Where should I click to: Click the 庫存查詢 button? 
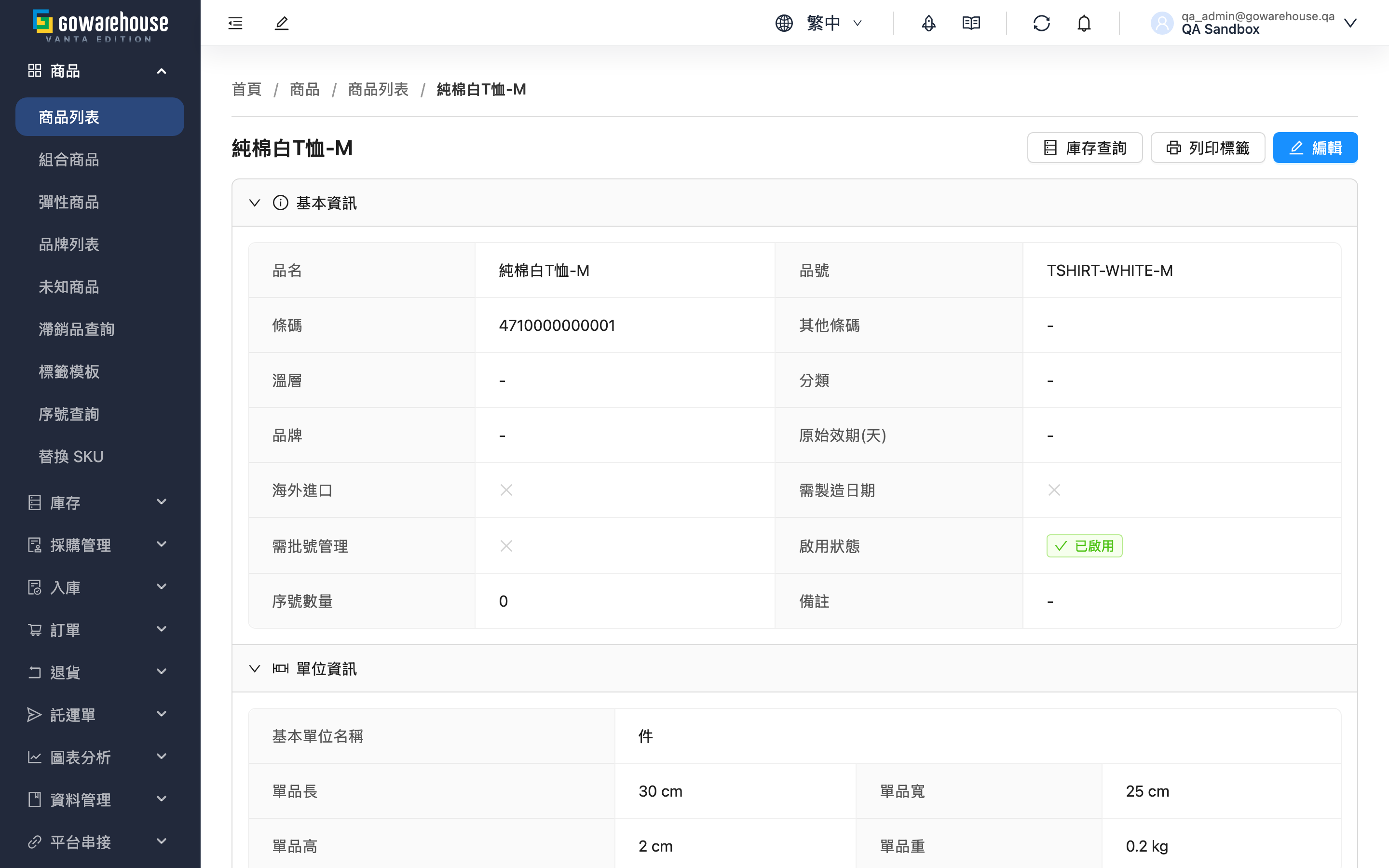(1085, 148)
